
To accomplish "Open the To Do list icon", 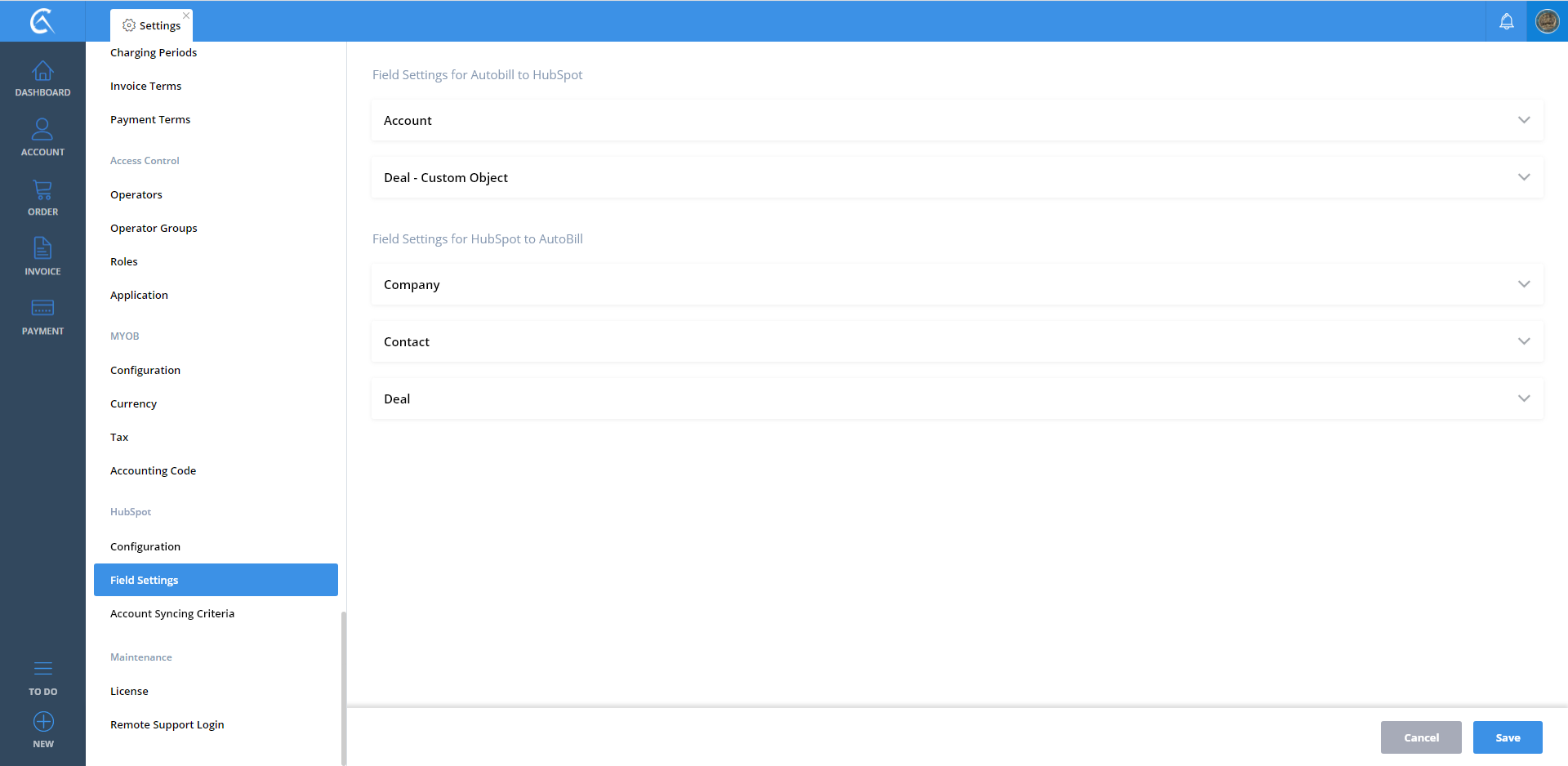I will point(42,670).
